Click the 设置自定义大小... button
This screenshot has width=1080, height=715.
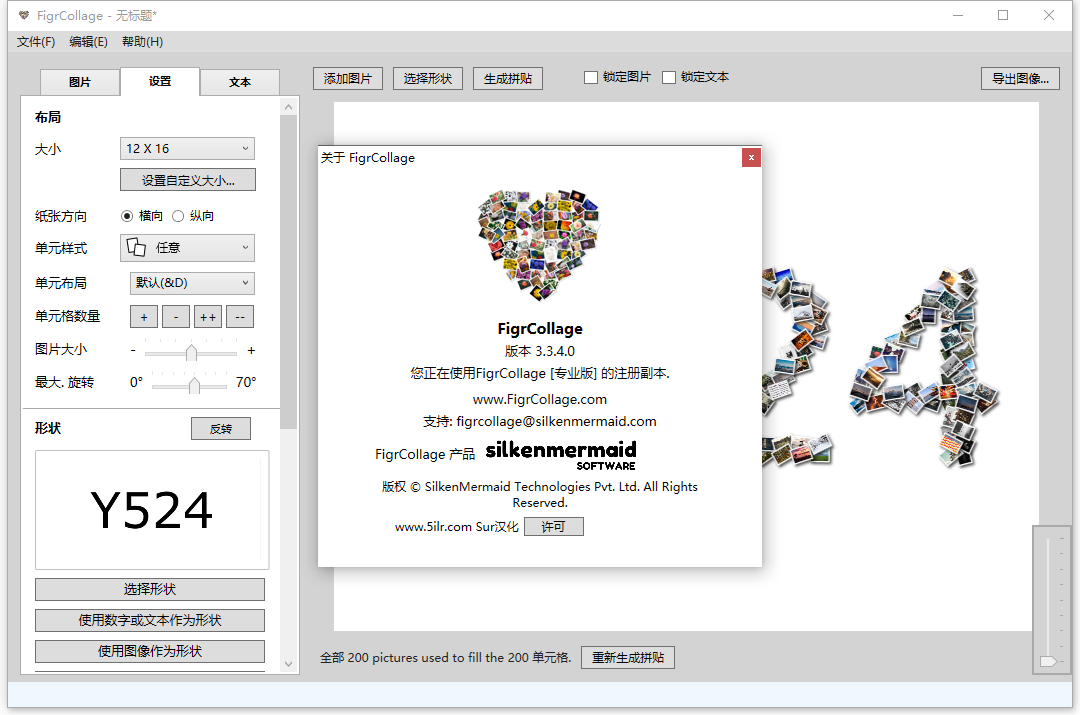click(188, 180)
